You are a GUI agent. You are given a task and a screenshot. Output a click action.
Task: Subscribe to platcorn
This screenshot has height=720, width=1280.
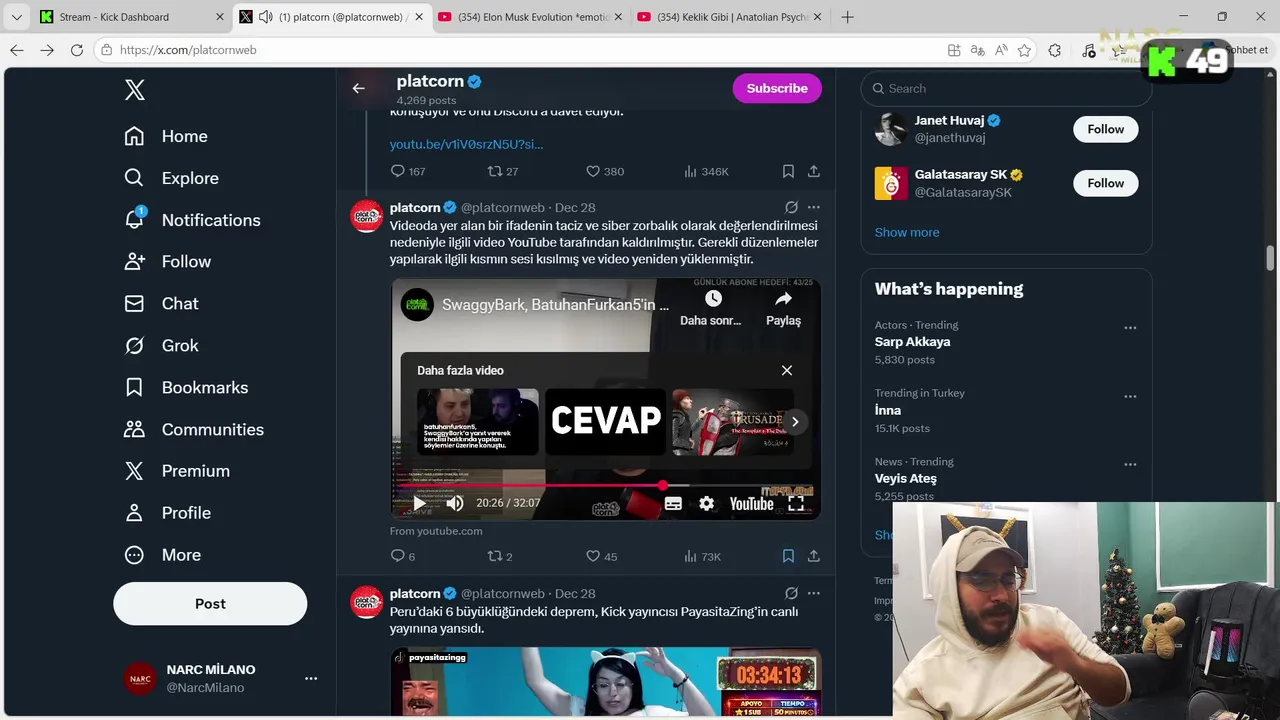pos(777,88)
